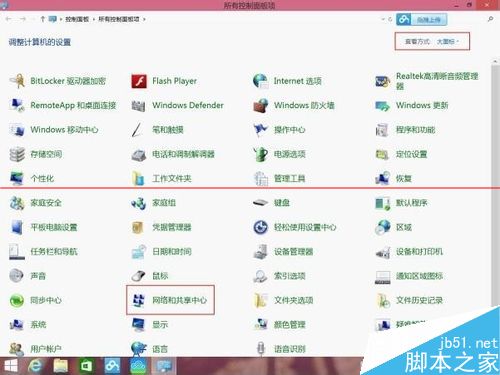
Task: Click the 设备和打印机 link
Action: (x=419, y=251)
